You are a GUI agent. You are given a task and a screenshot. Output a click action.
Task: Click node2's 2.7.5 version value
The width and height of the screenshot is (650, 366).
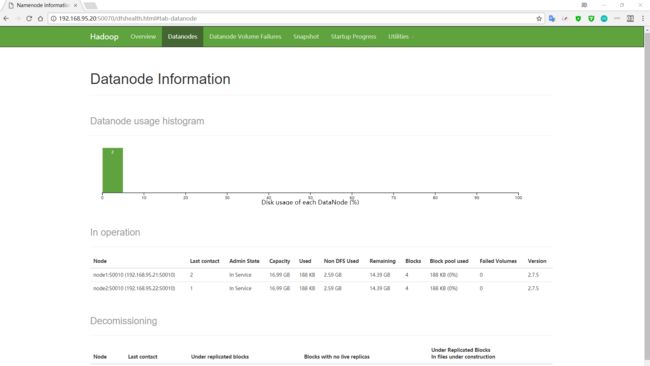click(x=533, y=288)
